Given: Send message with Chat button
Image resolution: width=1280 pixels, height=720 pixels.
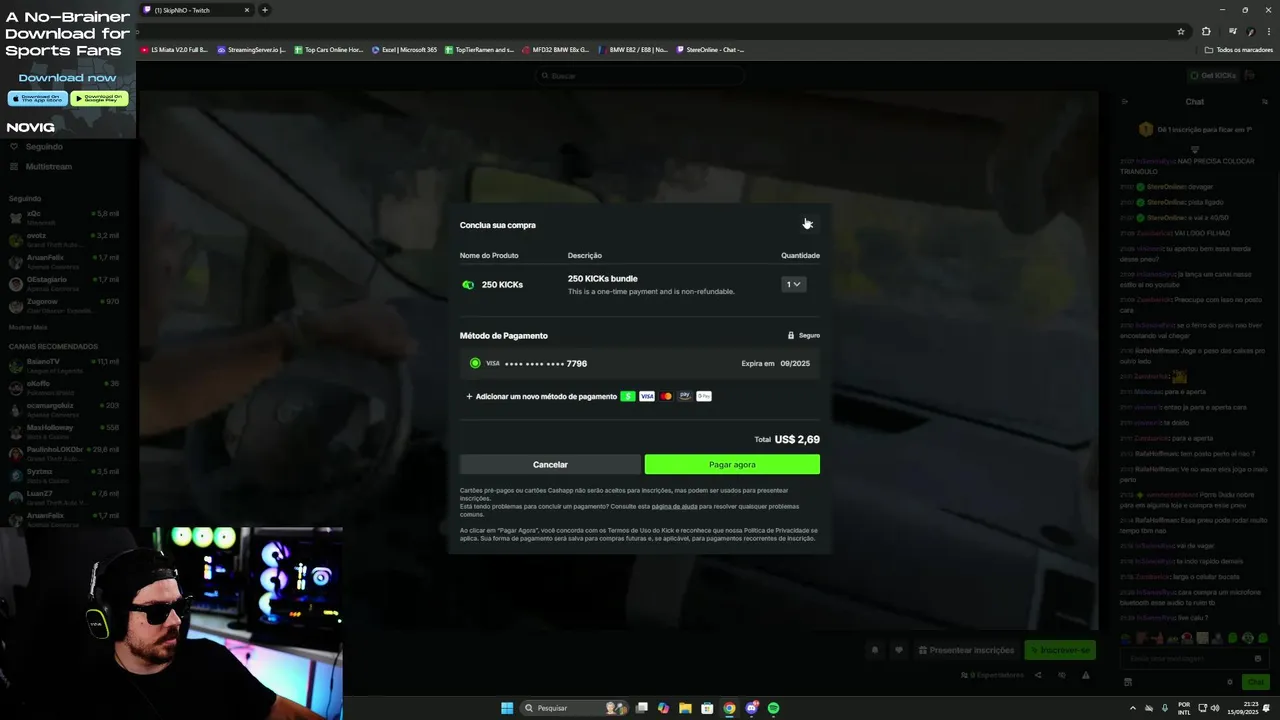Looking at the screenshot, I should (x=1255, y=682).
